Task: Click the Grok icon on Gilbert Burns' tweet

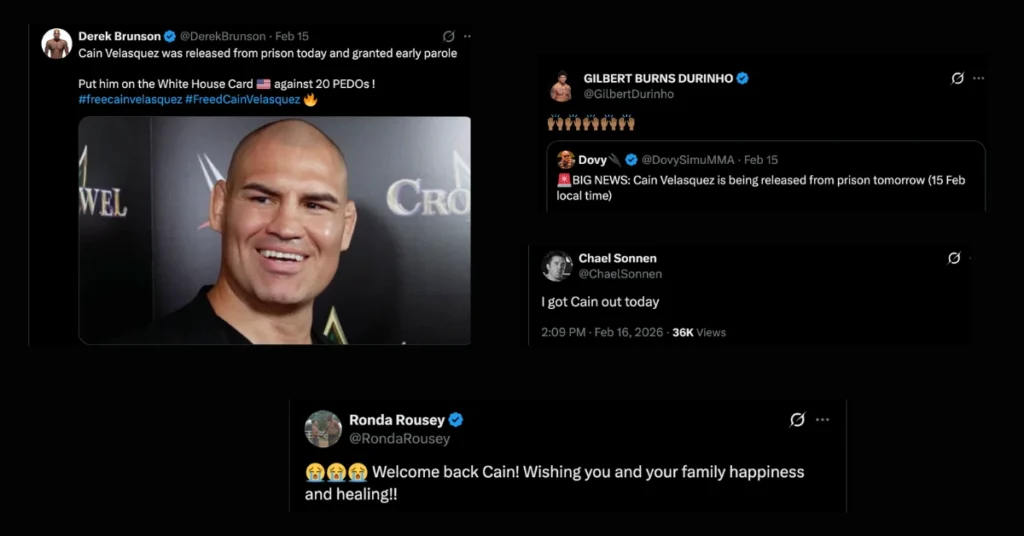Action: tap(957, 78)
